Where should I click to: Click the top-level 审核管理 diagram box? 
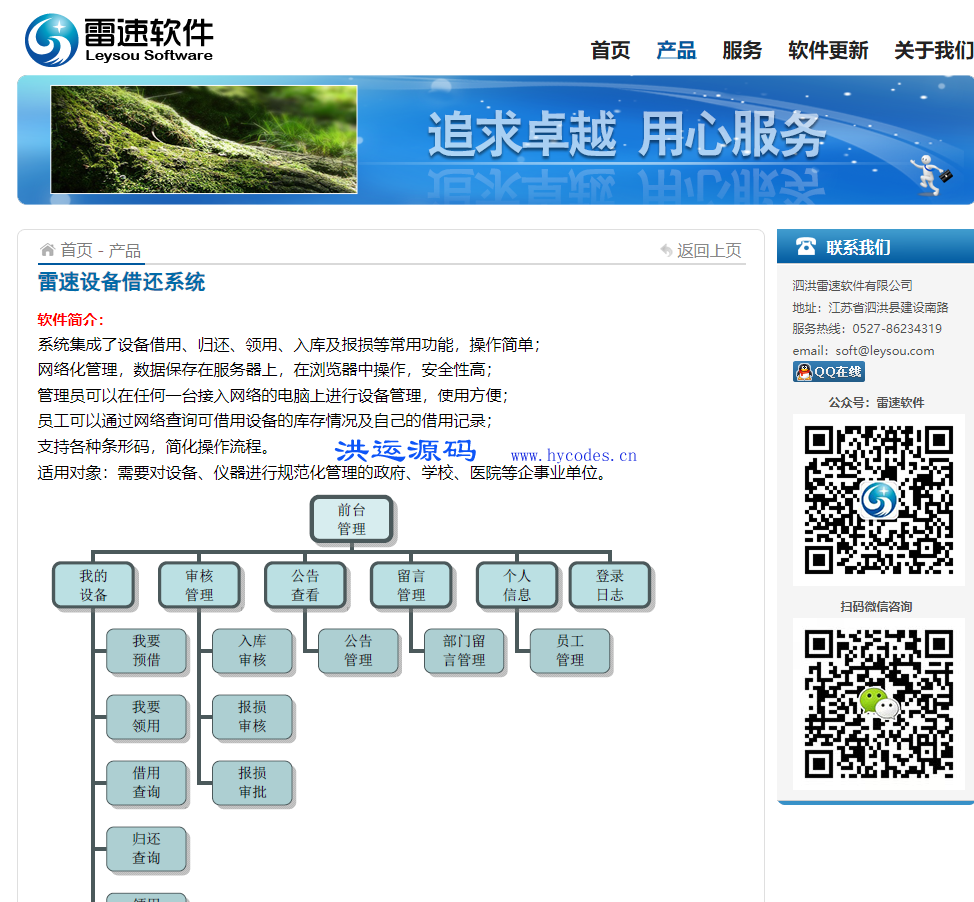pos(199,585)
